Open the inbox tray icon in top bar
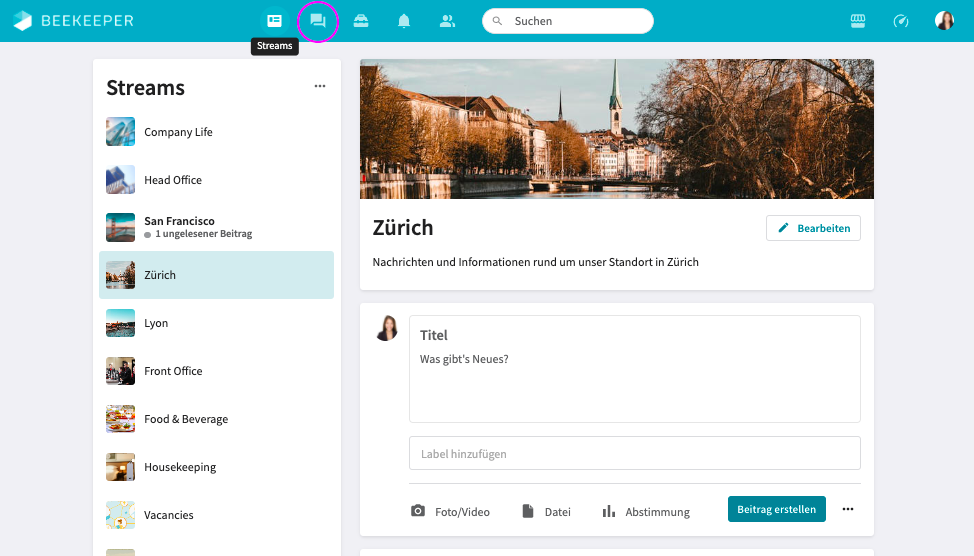The height and width of the screenshot is (556, 974). (361, 21)
